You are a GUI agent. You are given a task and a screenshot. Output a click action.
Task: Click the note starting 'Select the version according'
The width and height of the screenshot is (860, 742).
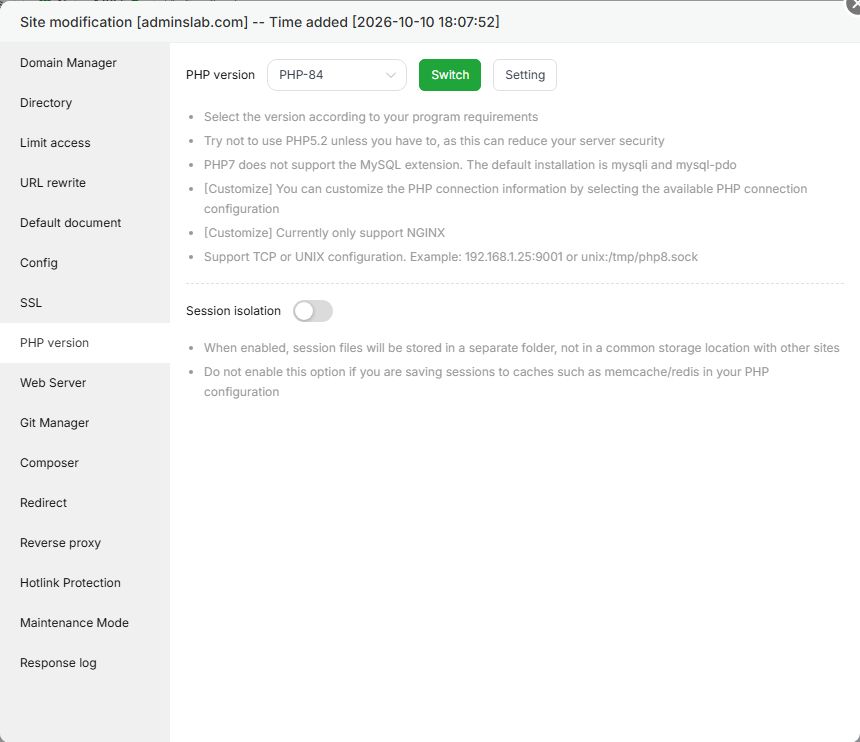point(371,117)
